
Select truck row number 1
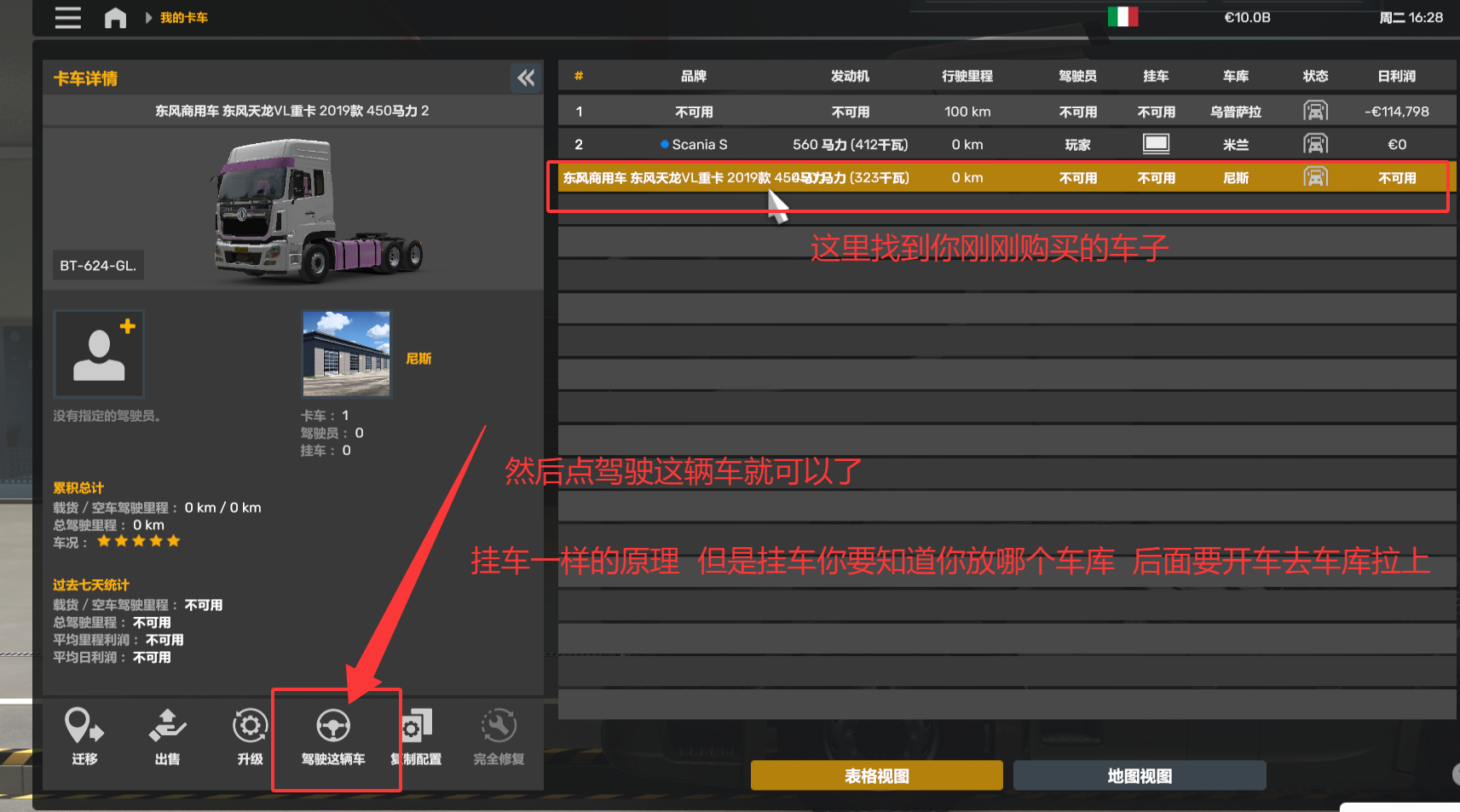[1007, 112]
